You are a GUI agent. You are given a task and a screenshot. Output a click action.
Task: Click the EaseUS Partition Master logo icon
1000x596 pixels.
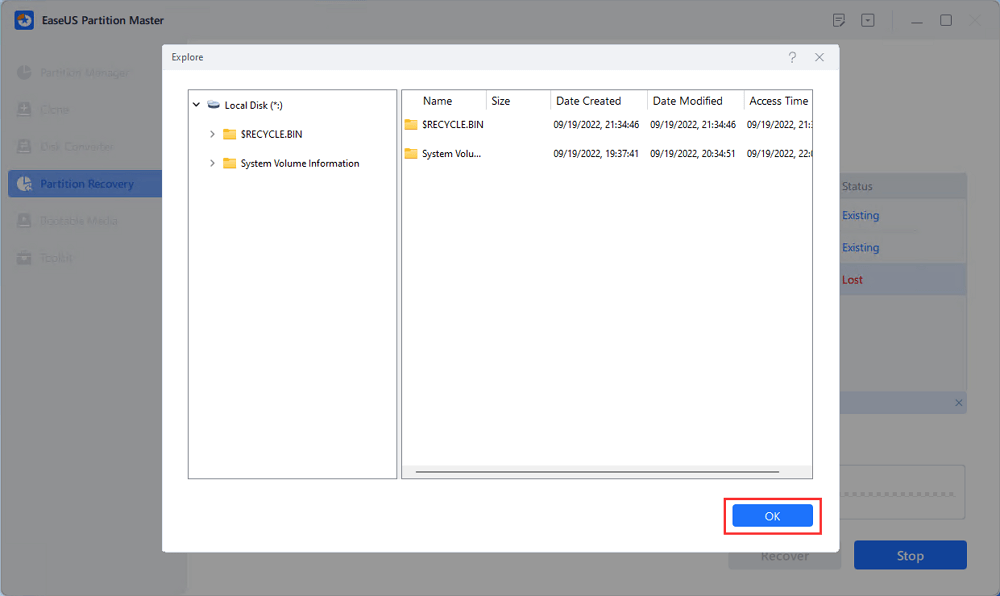(x=24, y=20)
